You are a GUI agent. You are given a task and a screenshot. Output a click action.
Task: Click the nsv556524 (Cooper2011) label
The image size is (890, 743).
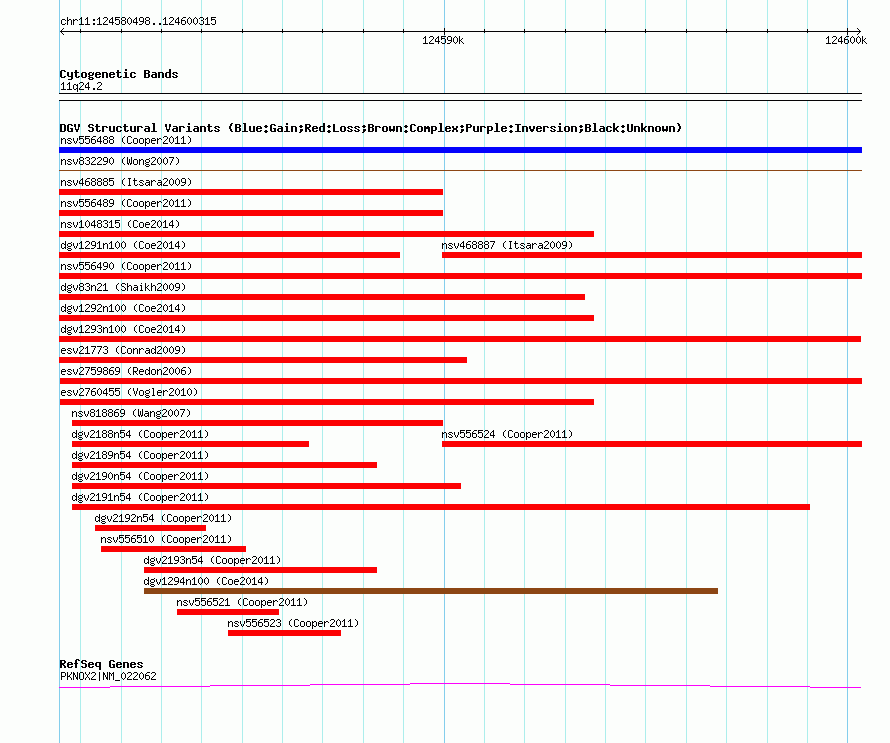pyautogui.click(x=507, y=434)
